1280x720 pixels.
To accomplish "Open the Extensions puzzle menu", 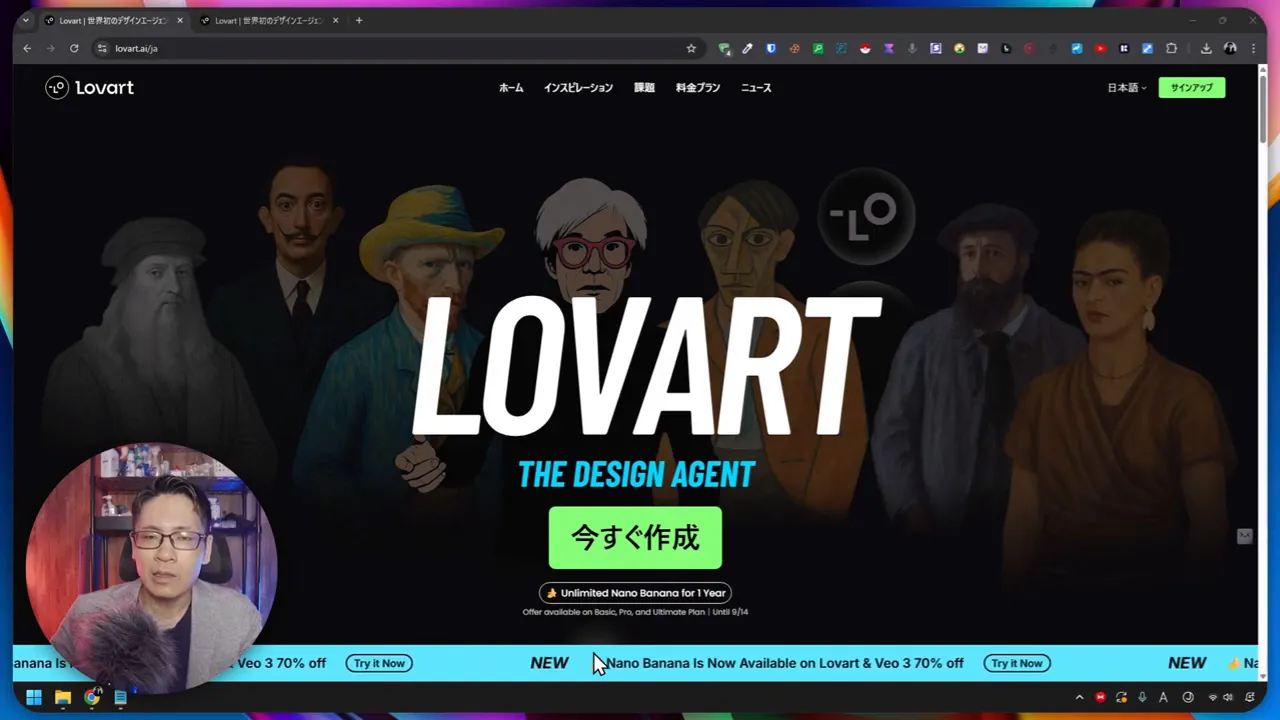I will [x=1171, y=48].
